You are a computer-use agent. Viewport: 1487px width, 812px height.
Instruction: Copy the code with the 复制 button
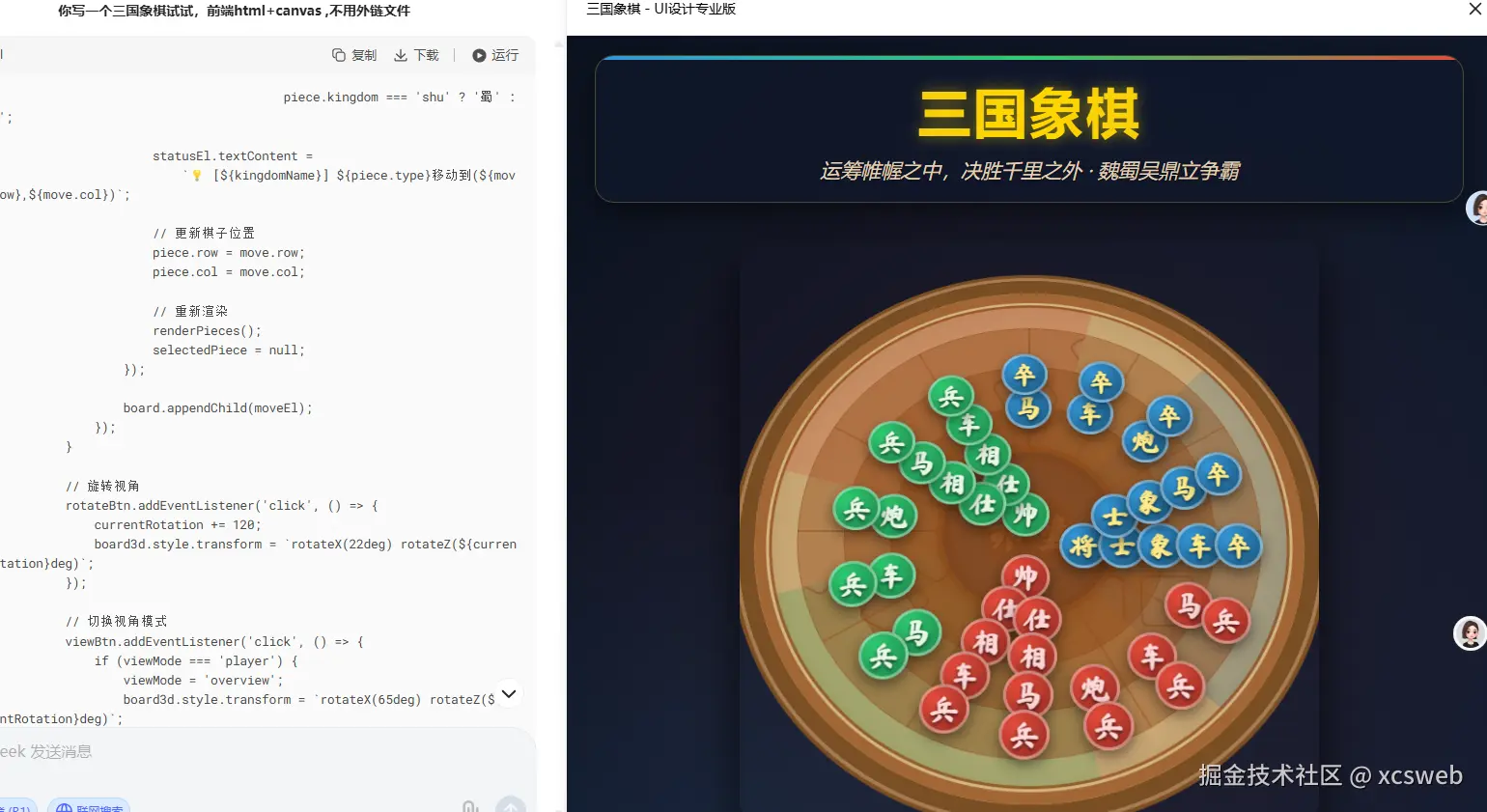(x=354, y=55)
